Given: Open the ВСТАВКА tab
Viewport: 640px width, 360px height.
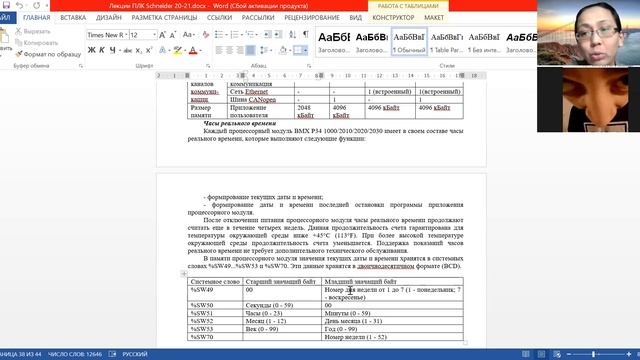Looking at the screenshot, I should (x=73, y=18).
